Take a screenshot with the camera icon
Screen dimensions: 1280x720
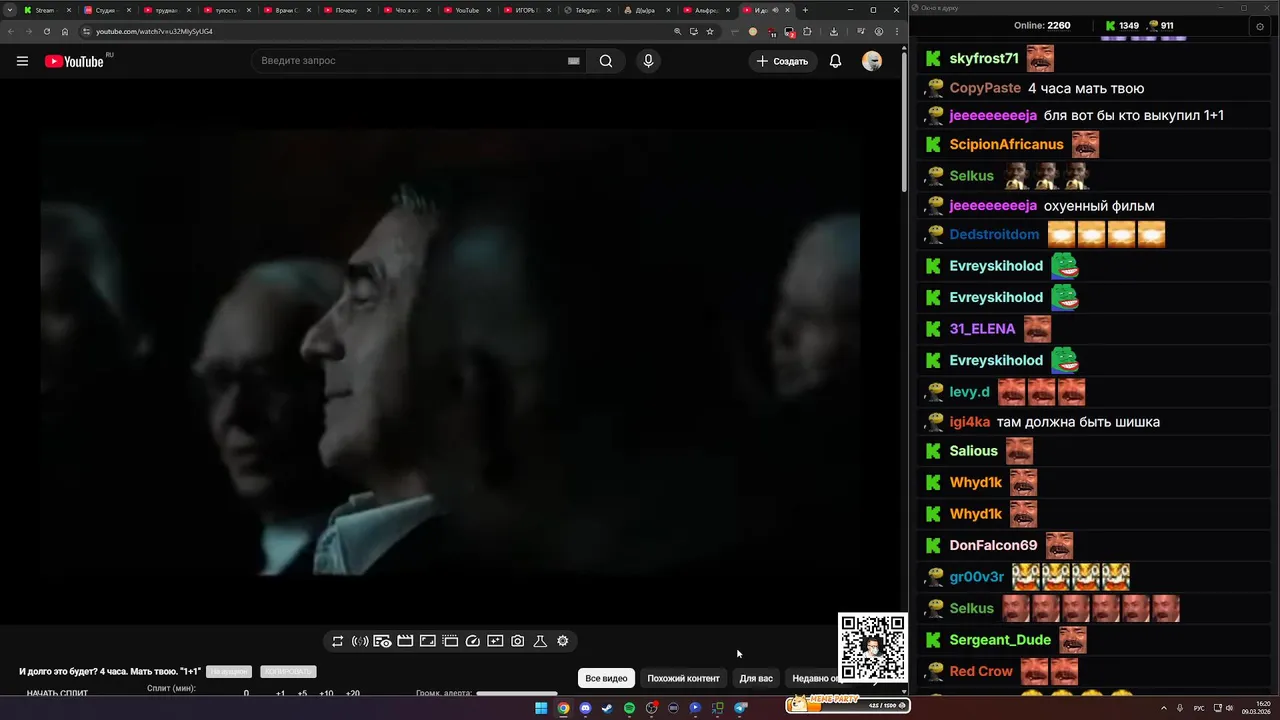[x=518, y=641]
